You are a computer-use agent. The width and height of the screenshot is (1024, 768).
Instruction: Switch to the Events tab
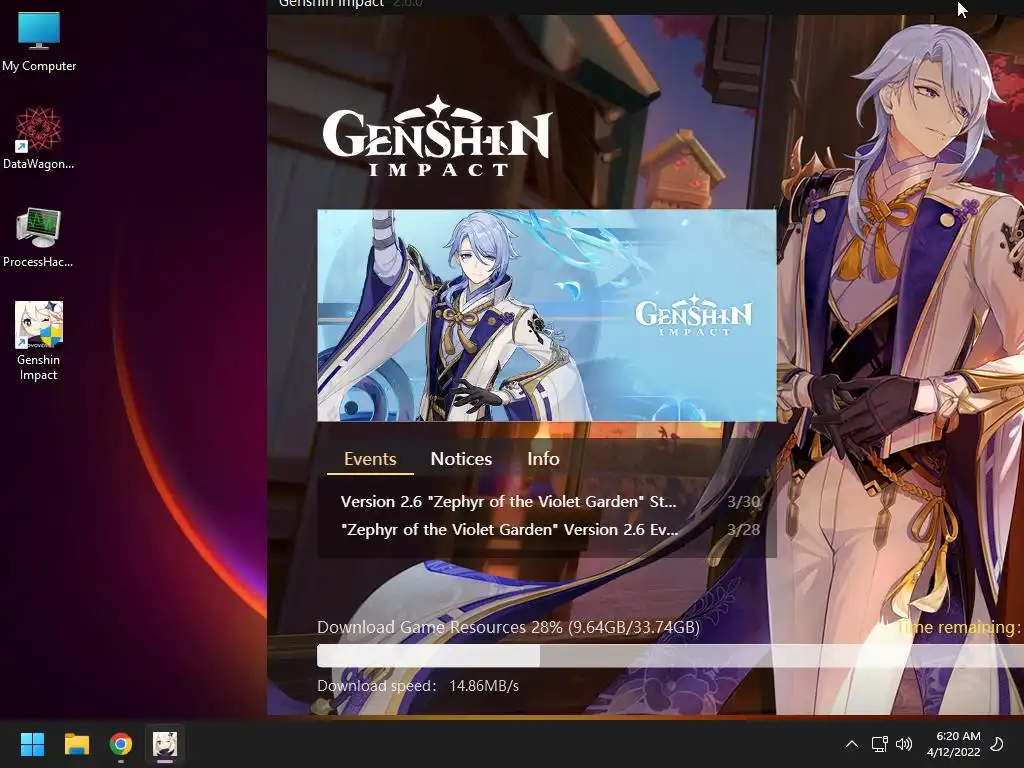click(x=370, y=459)
